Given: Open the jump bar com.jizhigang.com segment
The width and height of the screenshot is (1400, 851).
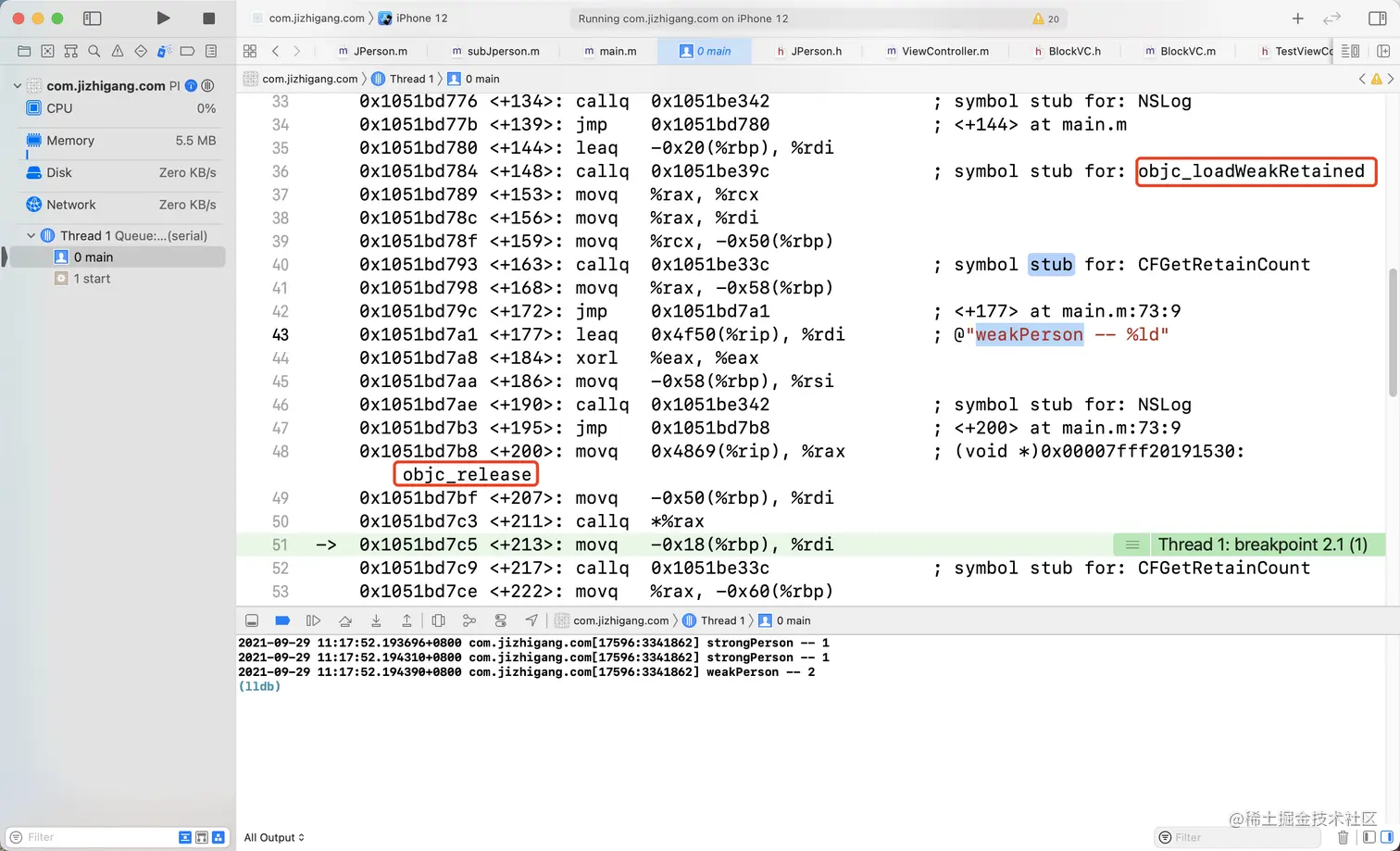Looking at the screenshot, I should tap(301, 79).
